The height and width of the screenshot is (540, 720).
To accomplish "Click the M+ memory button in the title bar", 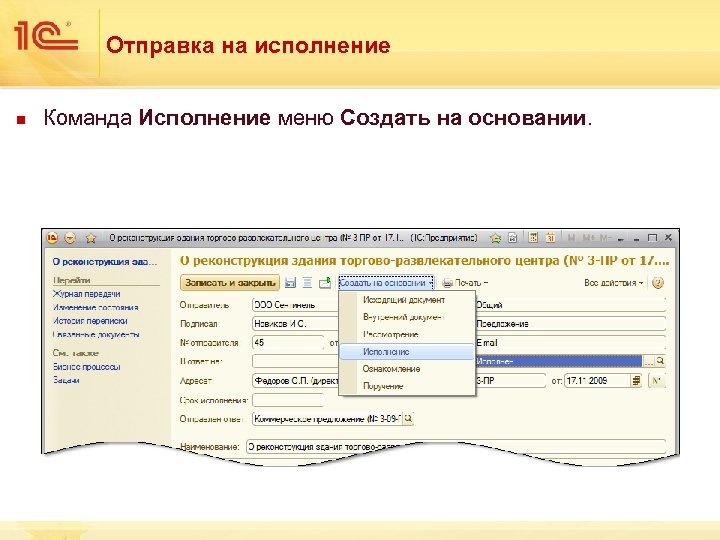I will [588, 238].
